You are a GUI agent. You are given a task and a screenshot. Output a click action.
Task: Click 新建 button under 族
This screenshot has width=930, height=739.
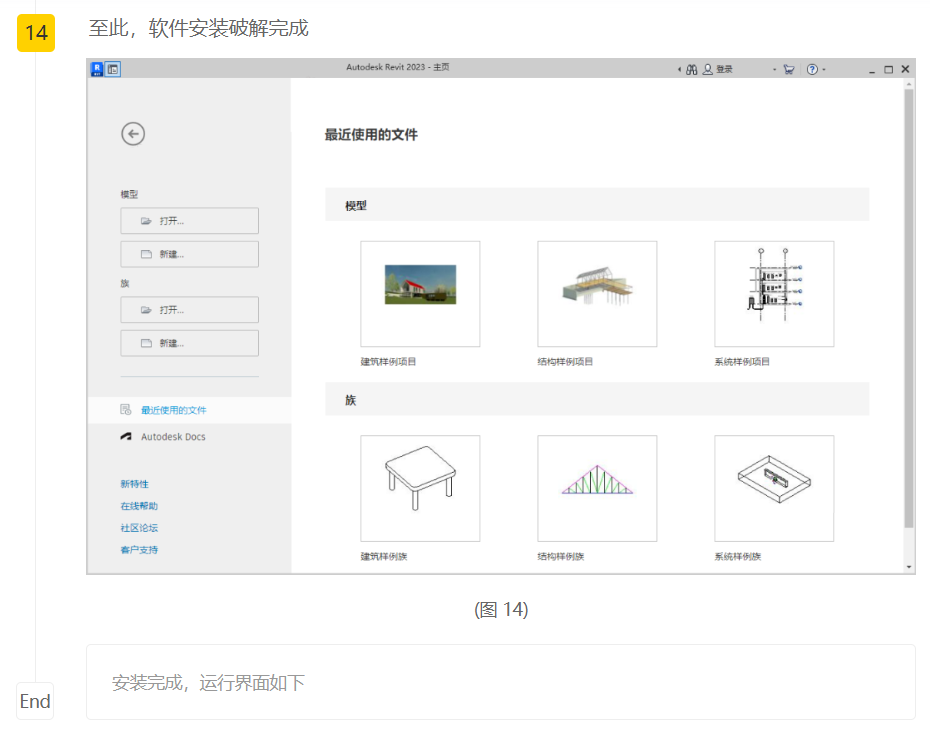click(189, 343)
